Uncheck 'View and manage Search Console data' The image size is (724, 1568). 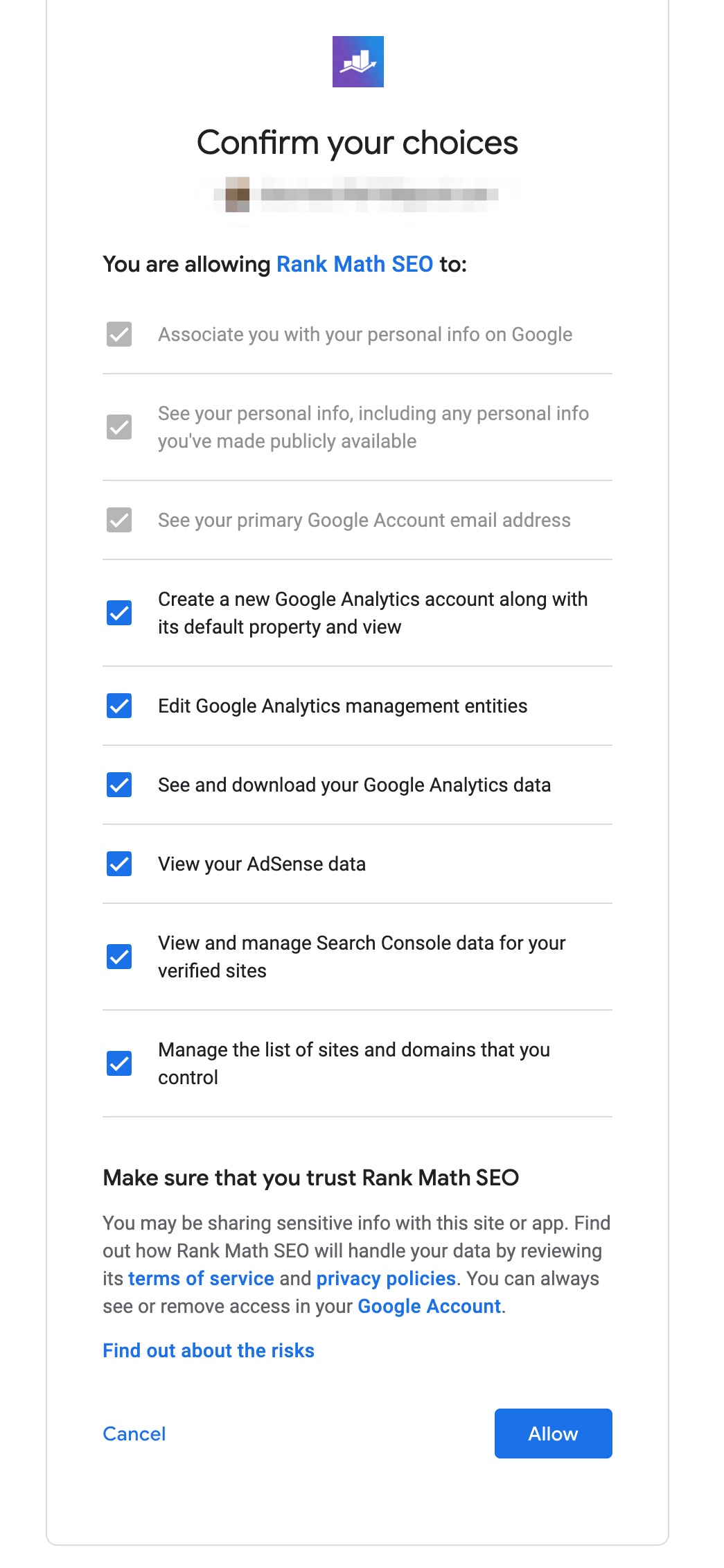click(x=119, y=957)
